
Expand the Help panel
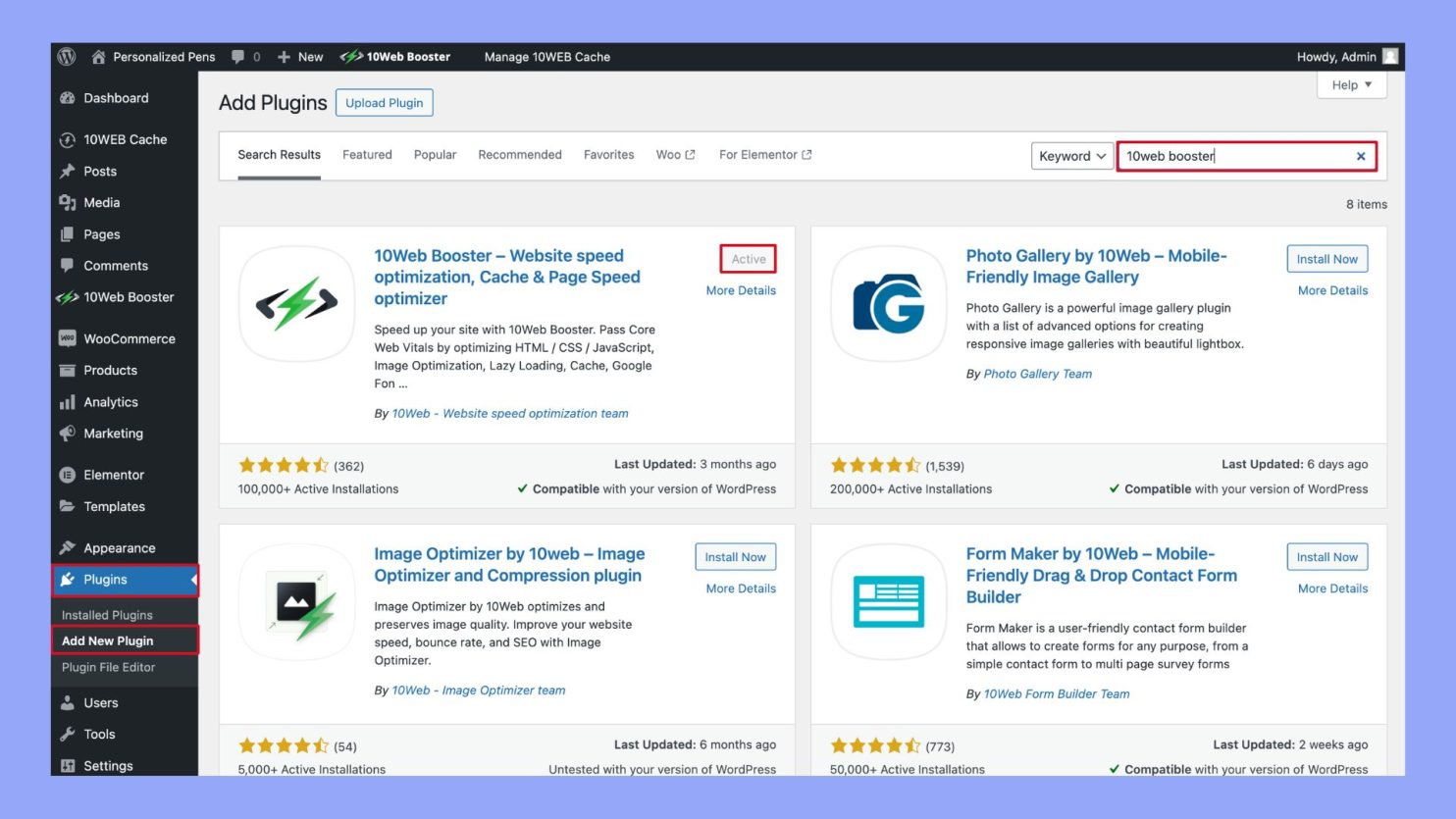point(1351,85)
